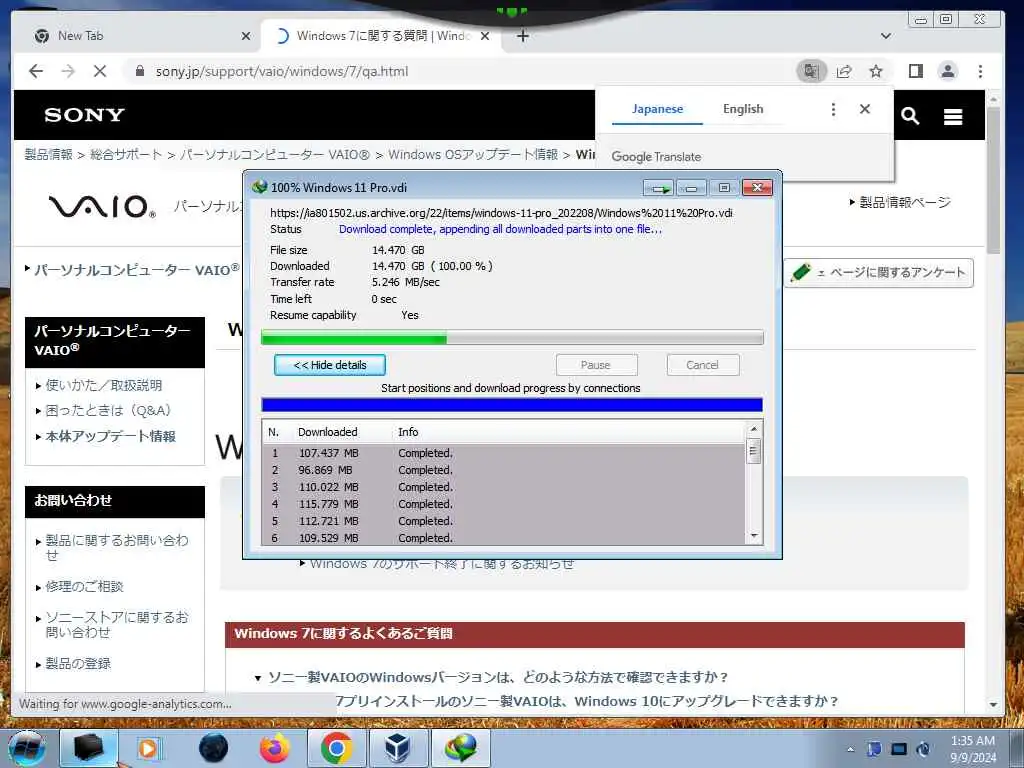Open 本体アップデート情報 sidebar link
Viewport: 1024px width, 768px height.
point(110,436)
